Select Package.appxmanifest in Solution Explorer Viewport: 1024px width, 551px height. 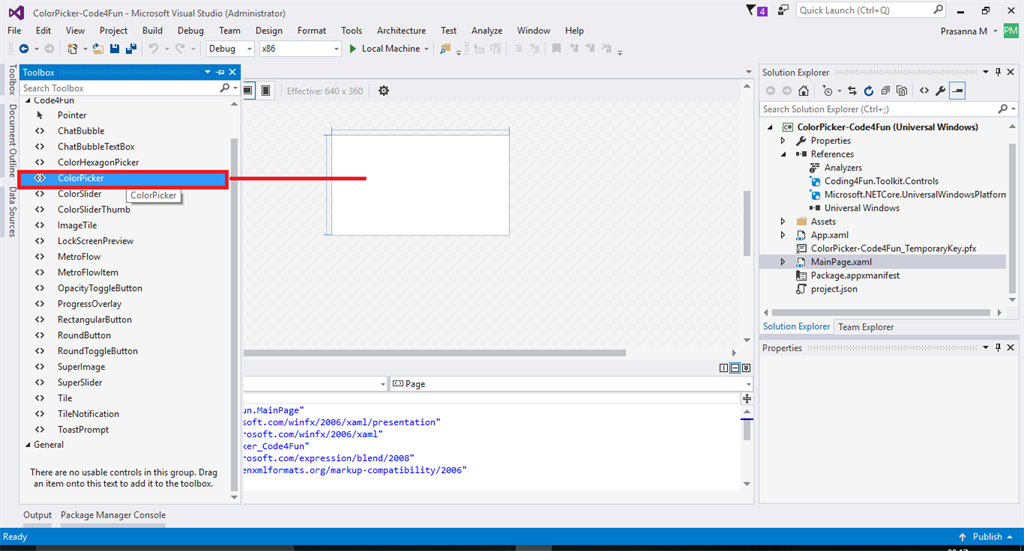point(855,276)
